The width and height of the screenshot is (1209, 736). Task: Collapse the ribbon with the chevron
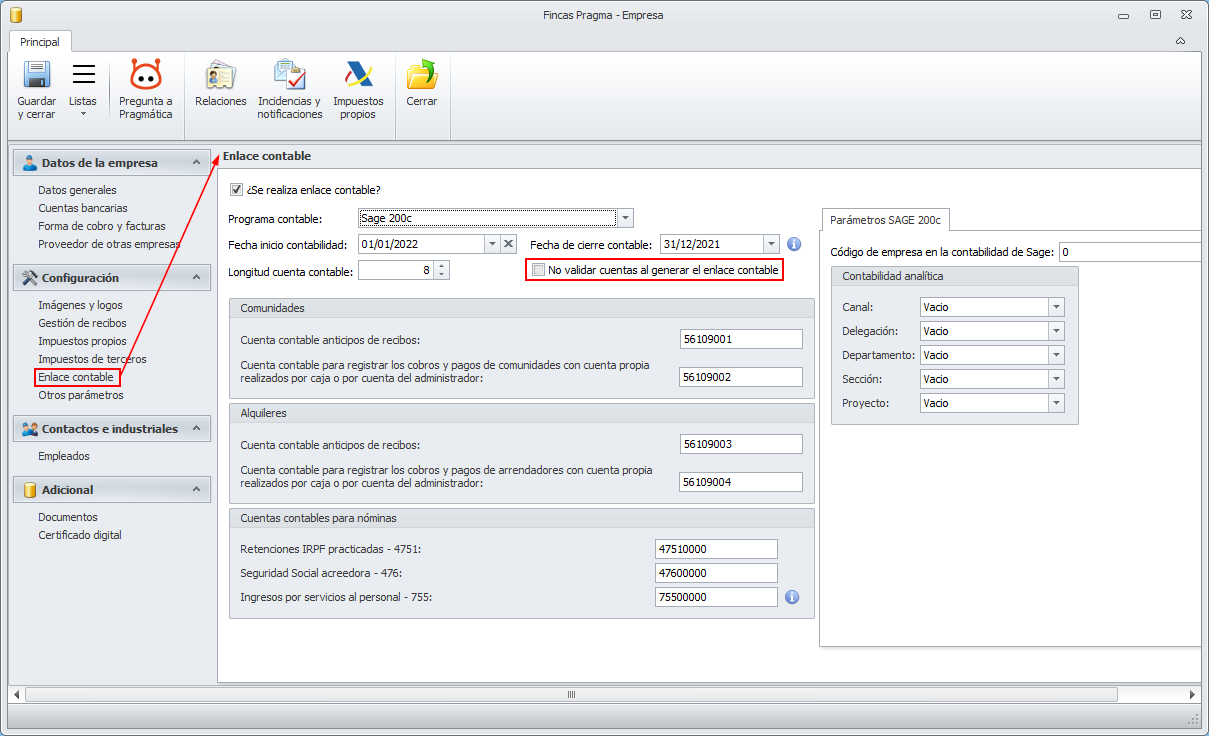pos(1181,41)
